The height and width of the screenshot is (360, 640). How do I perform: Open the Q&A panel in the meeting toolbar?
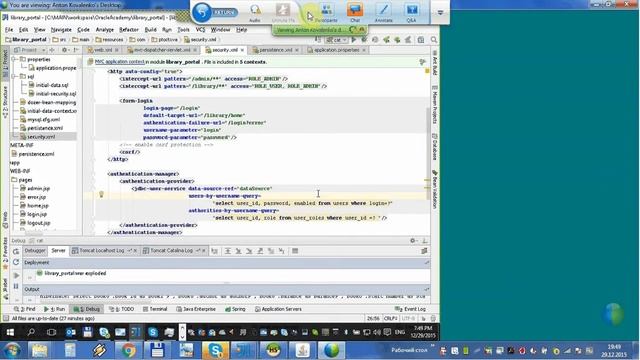click(x=411, y=13)
